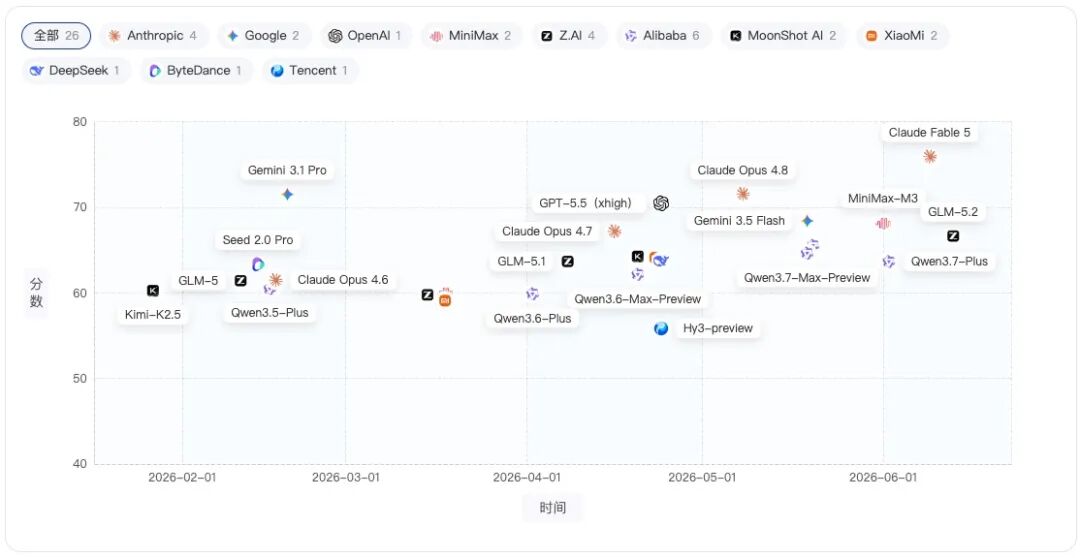
Task: Click the 2026-06-01 axis date
Action: [883, 477]
